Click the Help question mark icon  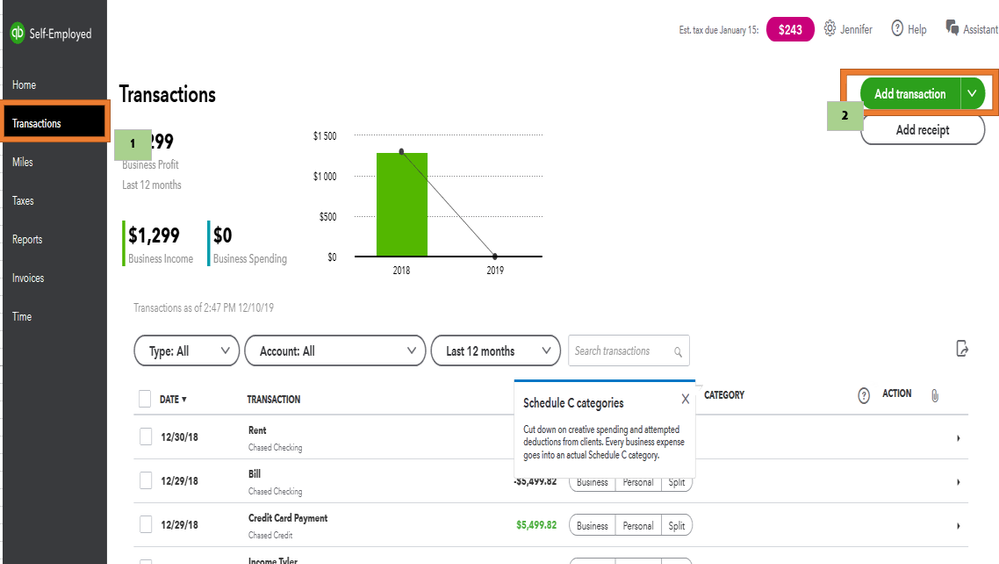tap(897, 29)
